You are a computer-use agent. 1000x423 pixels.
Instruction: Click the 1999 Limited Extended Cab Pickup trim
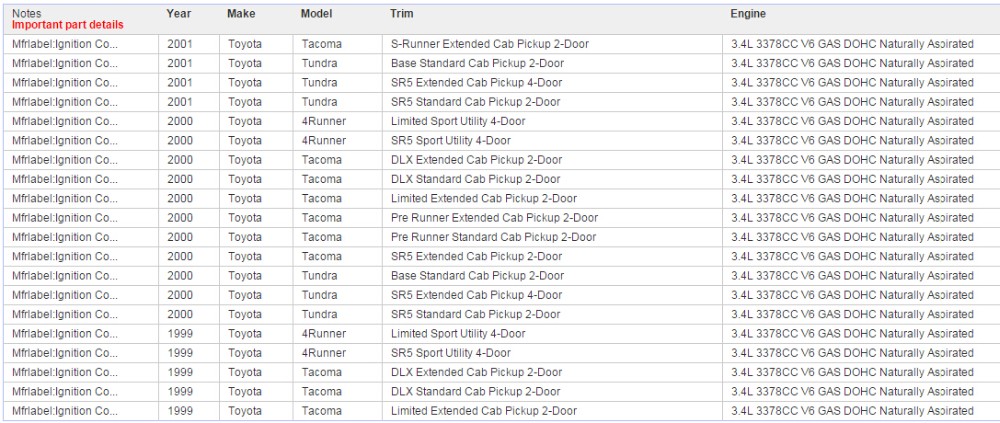click(483, 411)
